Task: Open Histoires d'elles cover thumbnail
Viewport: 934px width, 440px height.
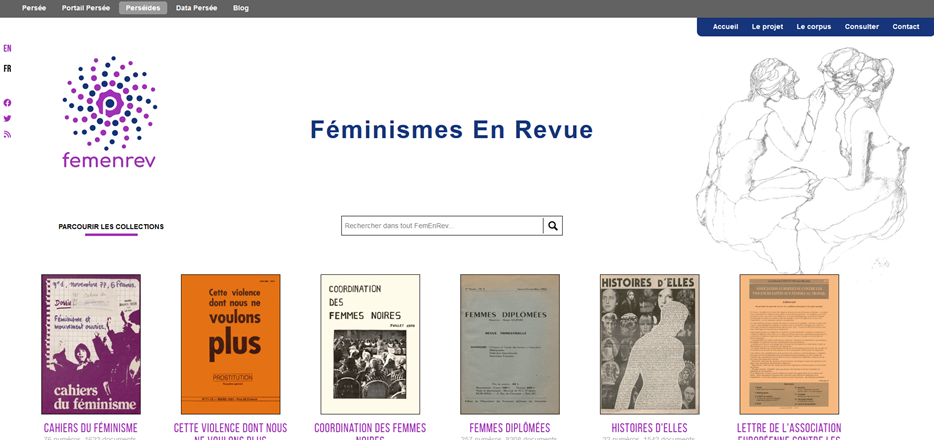Action: (649, 344)
